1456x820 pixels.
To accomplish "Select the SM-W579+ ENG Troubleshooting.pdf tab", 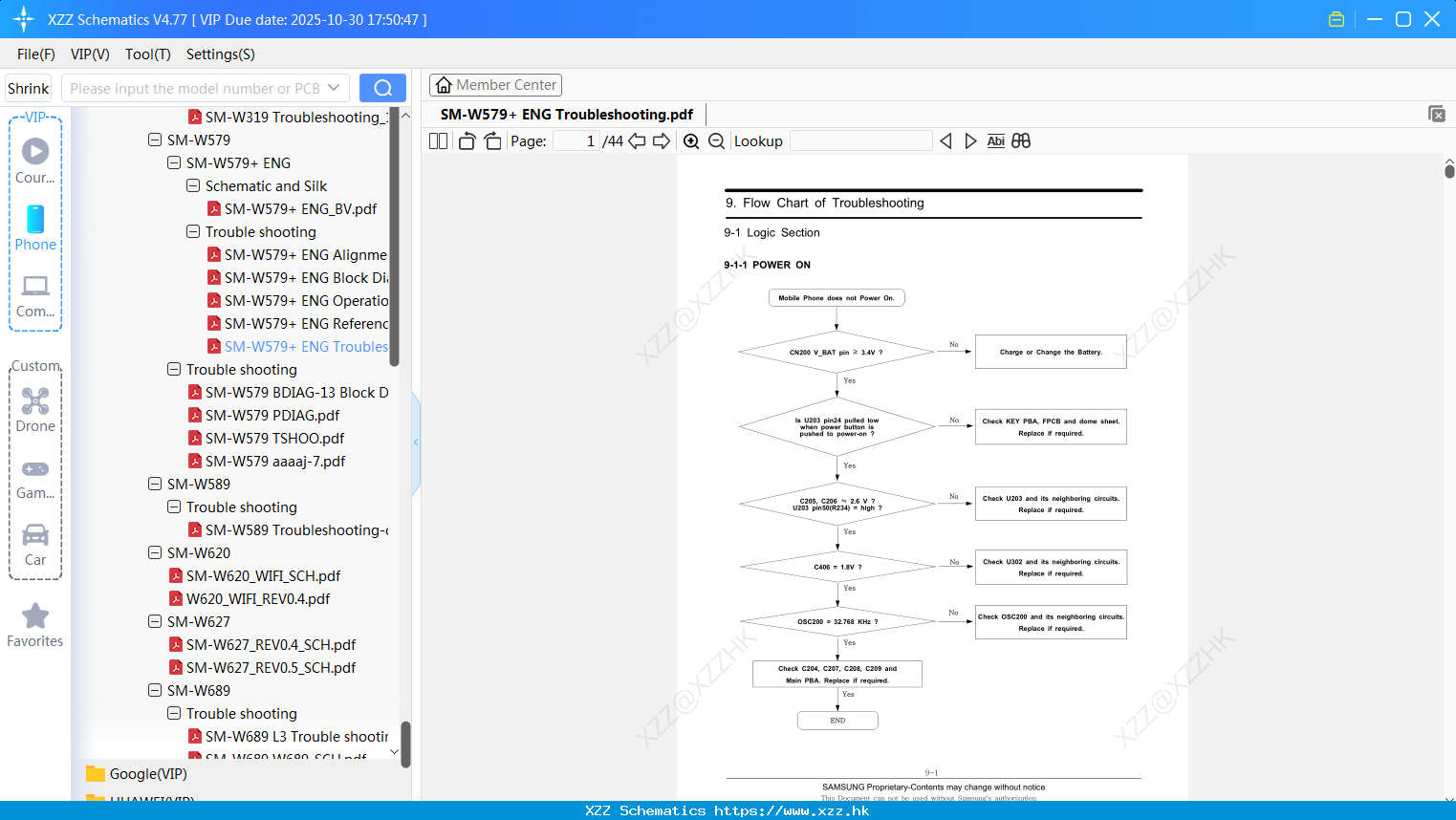I will pos(567,115).
